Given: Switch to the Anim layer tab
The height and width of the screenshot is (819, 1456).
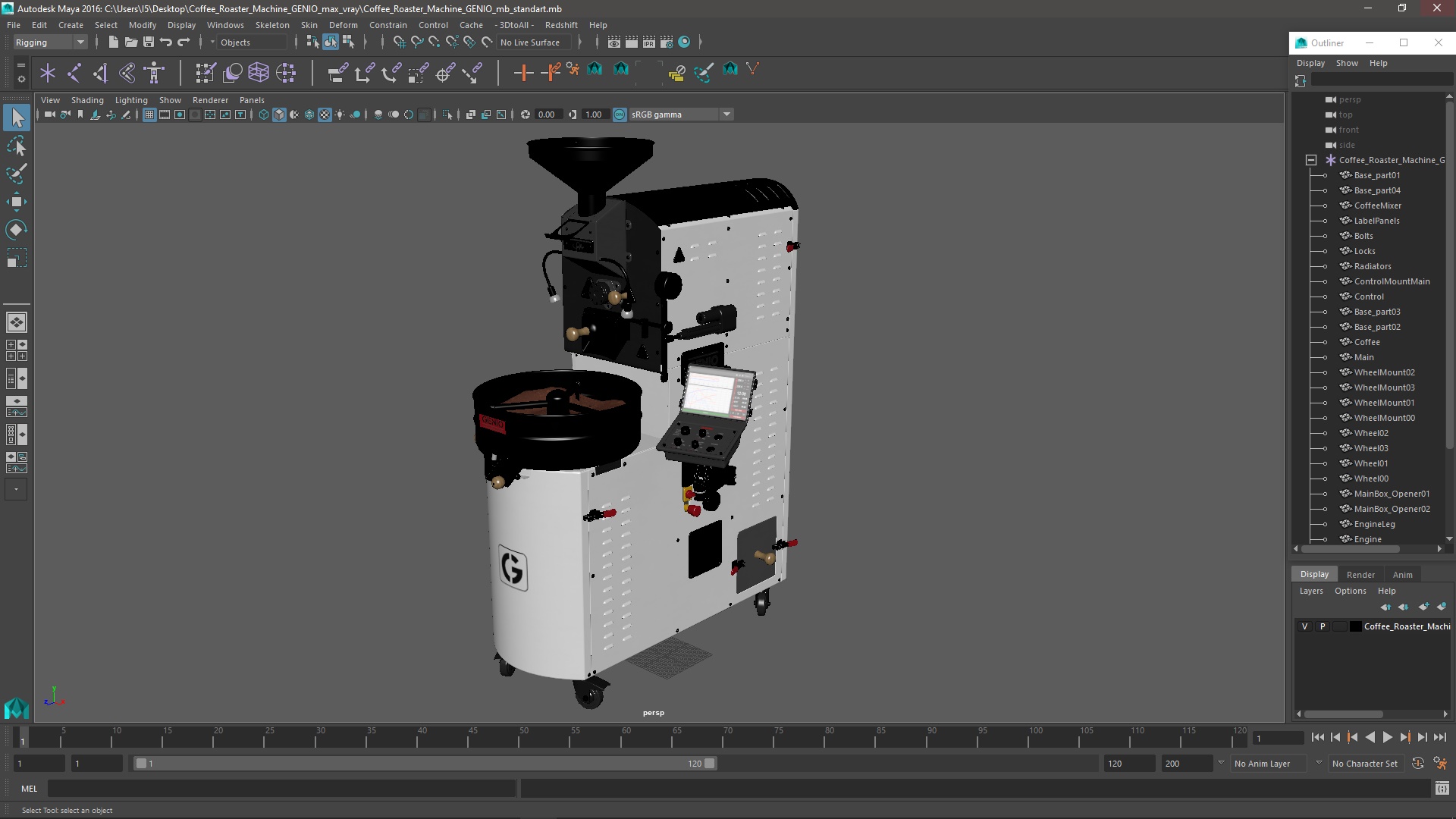Looking at the screenshot, I should point(1402,575).
